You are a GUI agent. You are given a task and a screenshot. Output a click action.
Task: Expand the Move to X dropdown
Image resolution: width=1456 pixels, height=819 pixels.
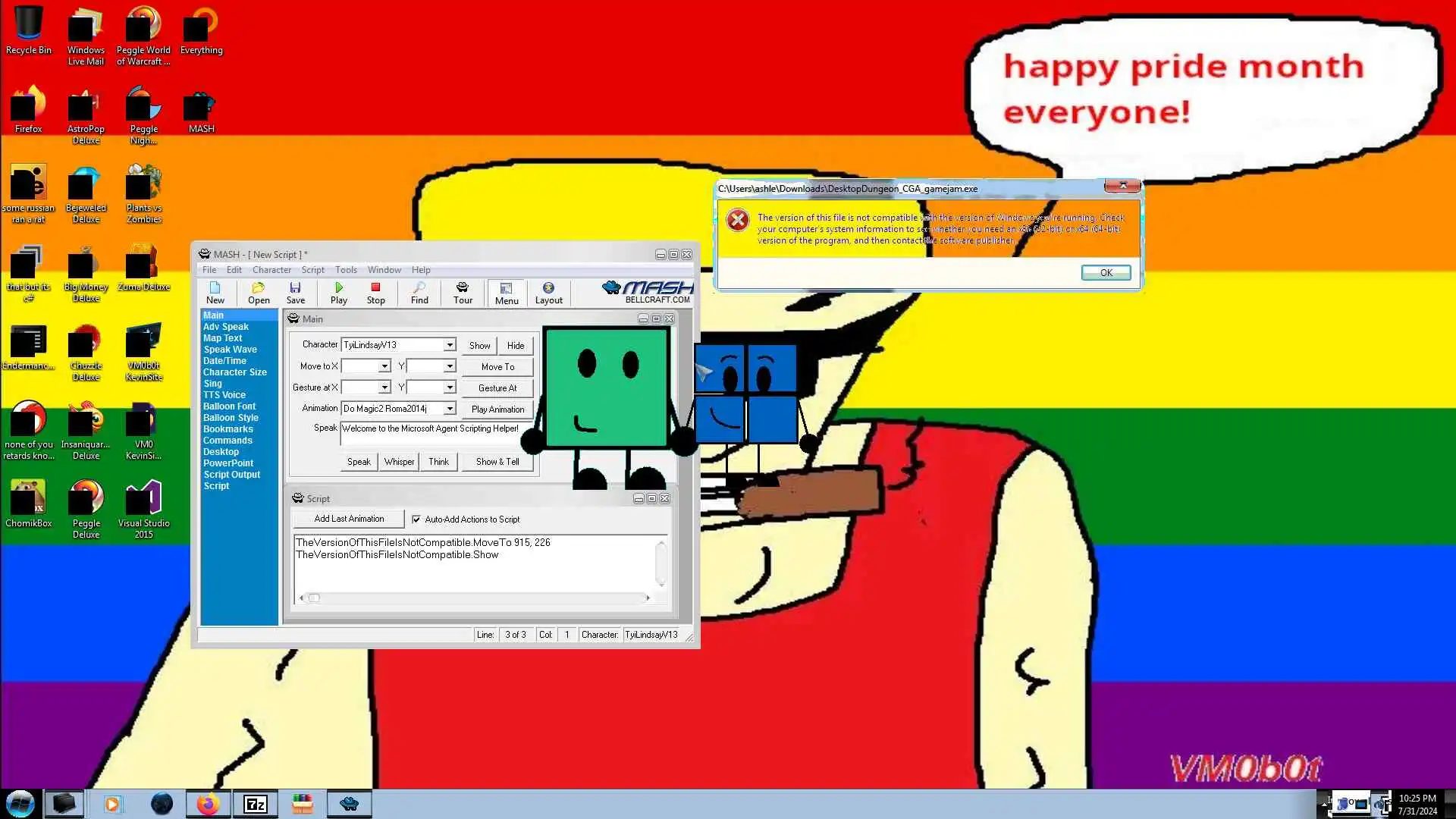384,366
